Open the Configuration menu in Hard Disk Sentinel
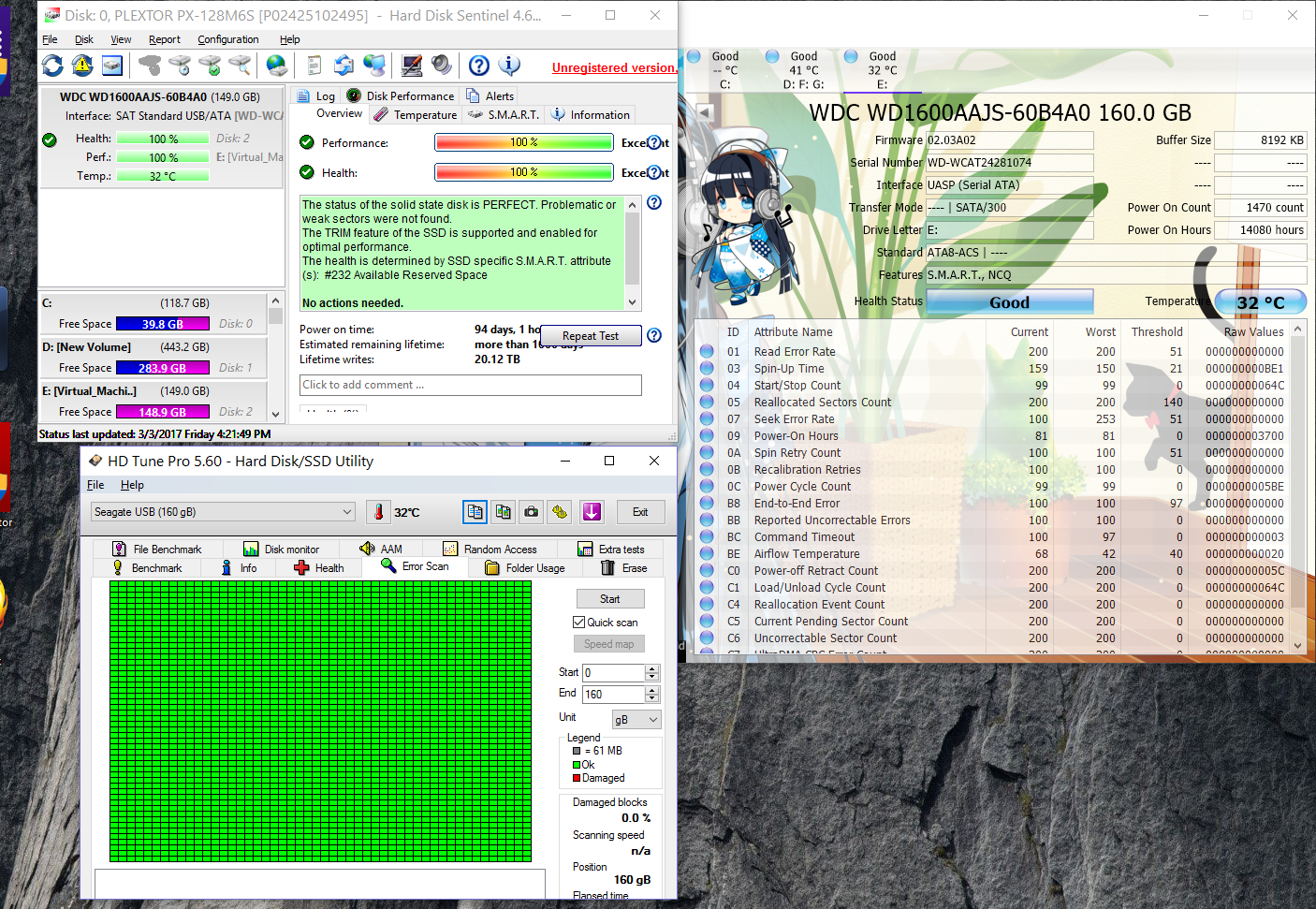 (228, 39)
